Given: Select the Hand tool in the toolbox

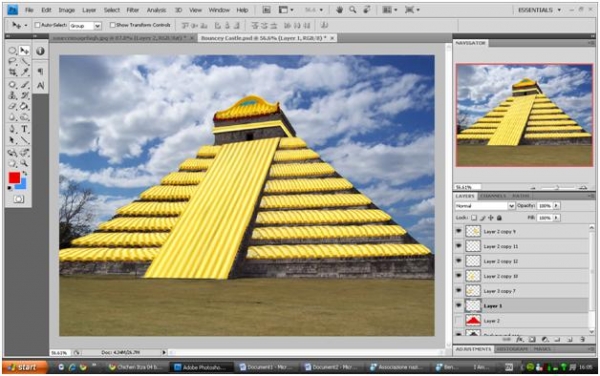Looking at the screenshot, I should [x=12, y=163].
